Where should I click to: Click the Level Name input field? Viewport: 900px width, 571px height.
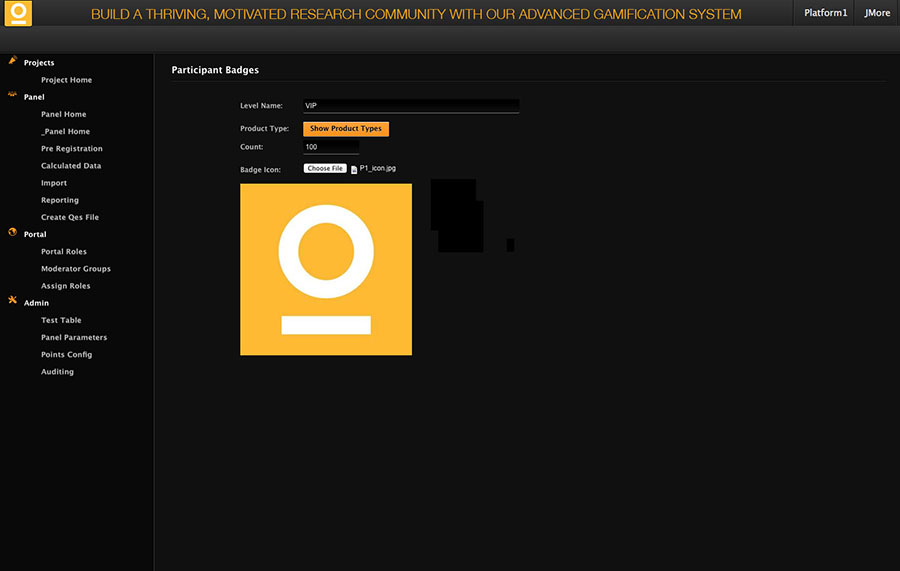coord(410,105)
